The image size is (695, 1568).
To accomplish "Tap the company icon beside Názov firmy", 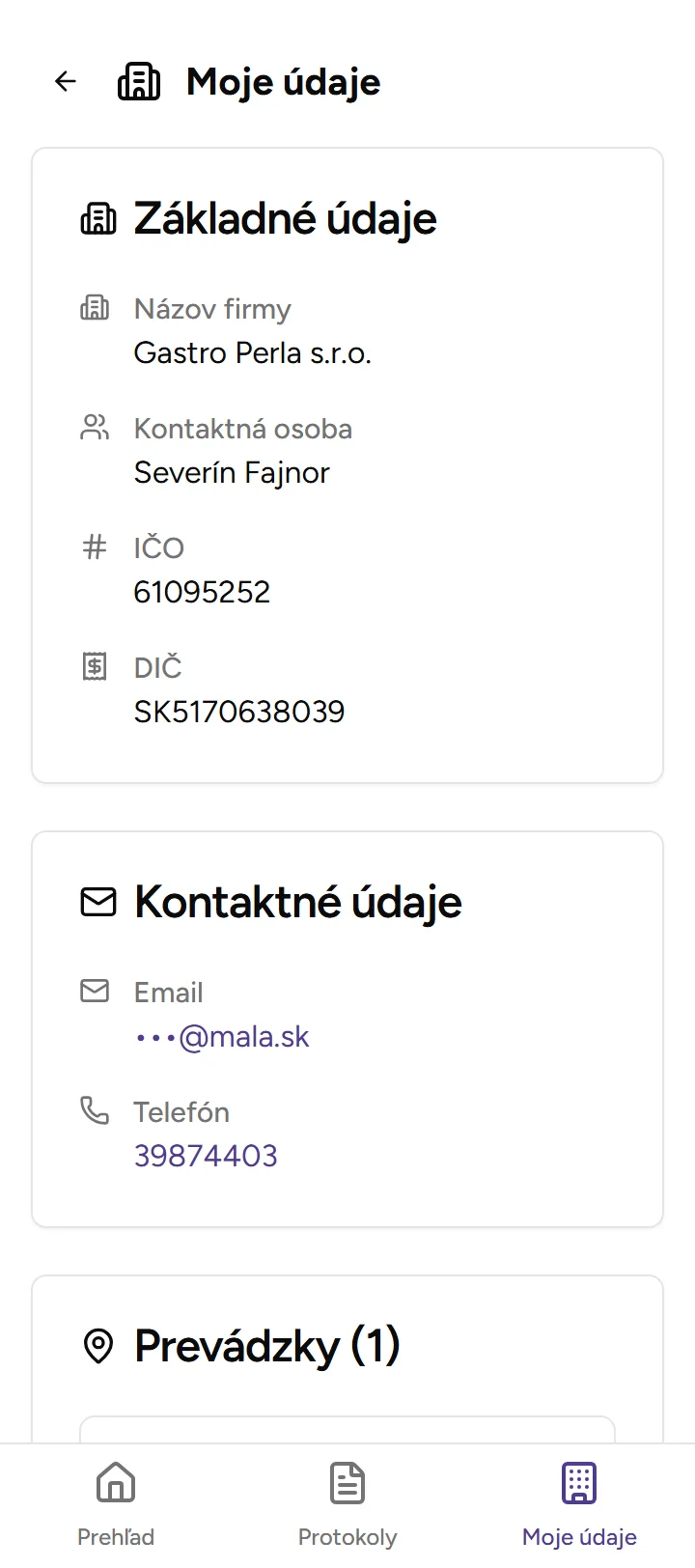I will click(x=94, y=308).
